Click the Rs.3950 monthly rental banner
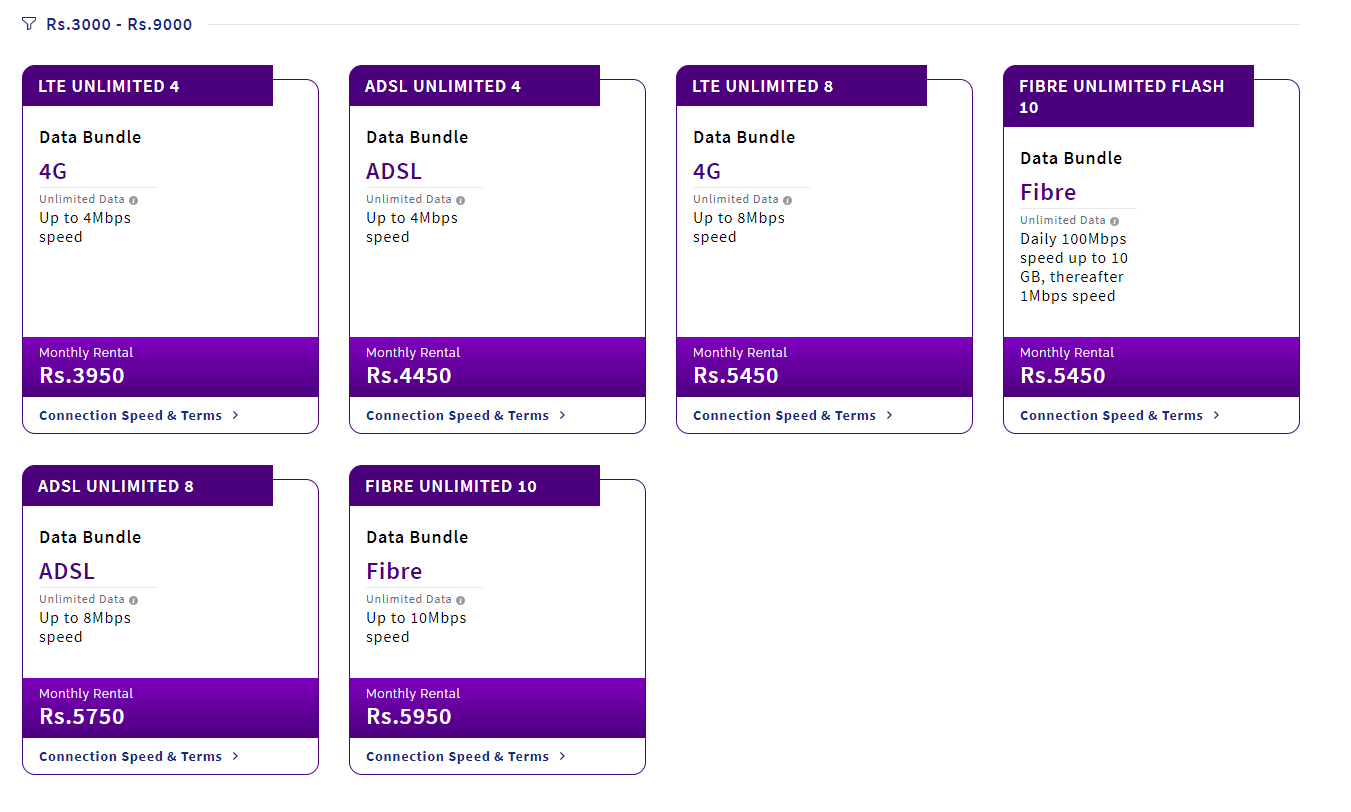The image size is (1351, 812). [170, 367]
